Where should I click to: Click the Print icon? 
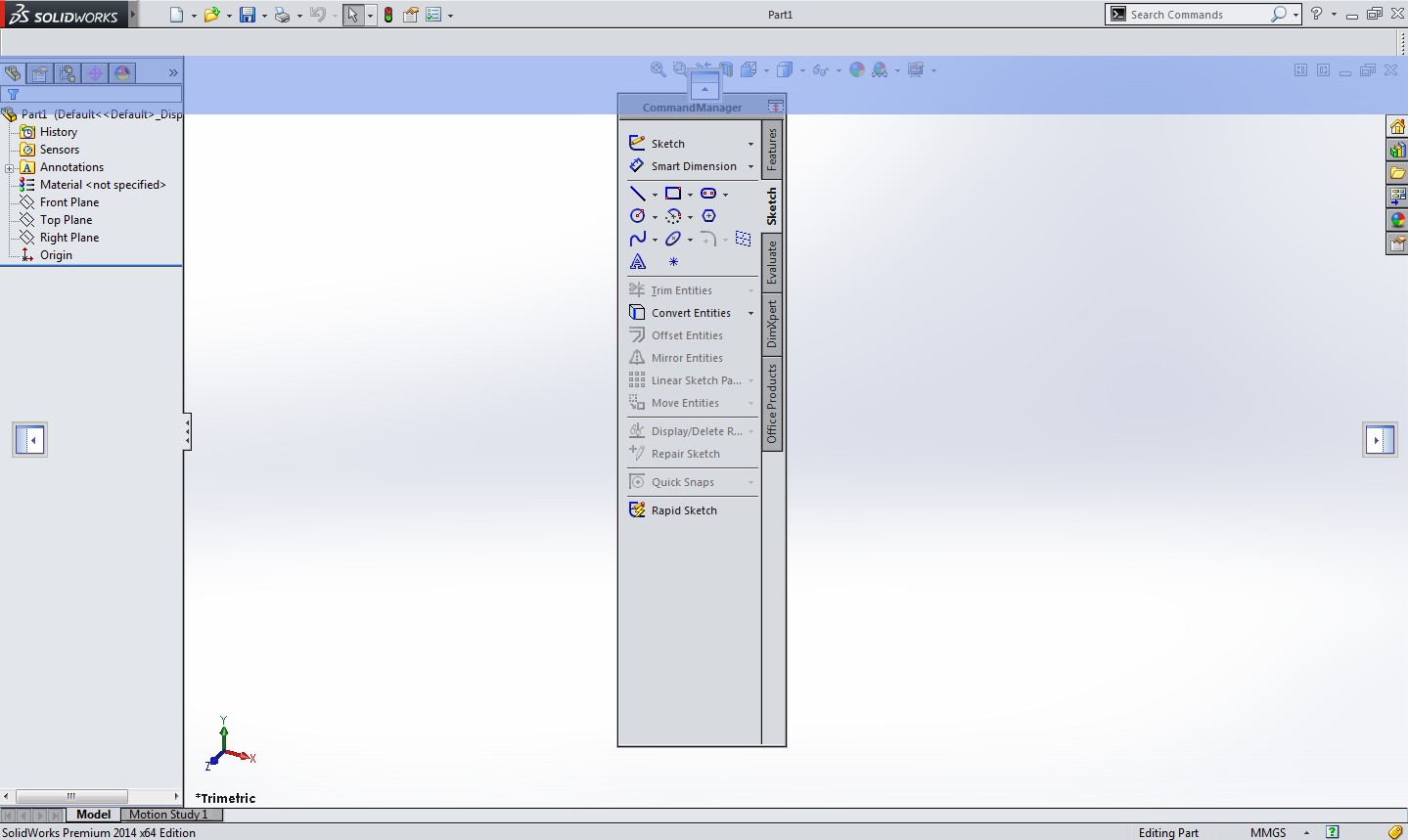pyautogui.click(x=282, y=15)
